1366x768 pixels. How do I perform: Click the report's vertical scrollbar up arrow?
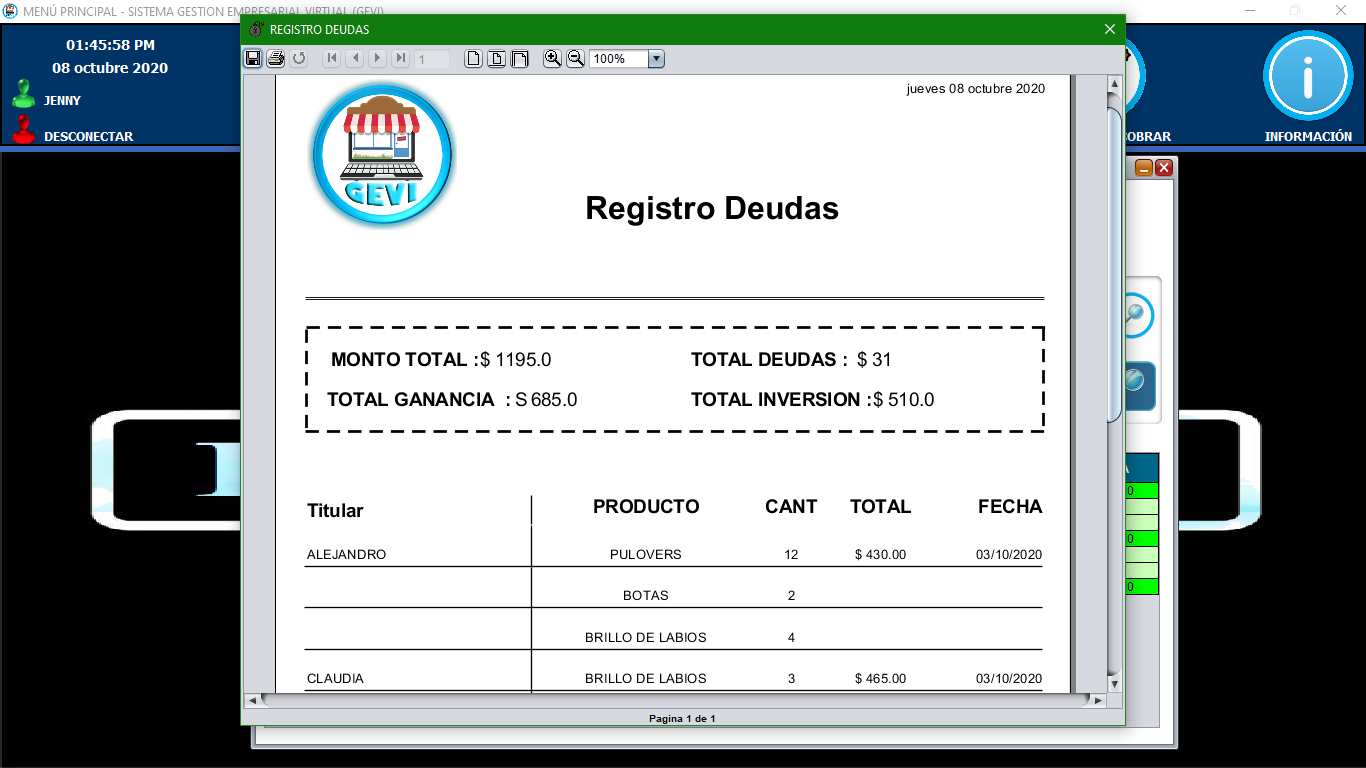1114,85
